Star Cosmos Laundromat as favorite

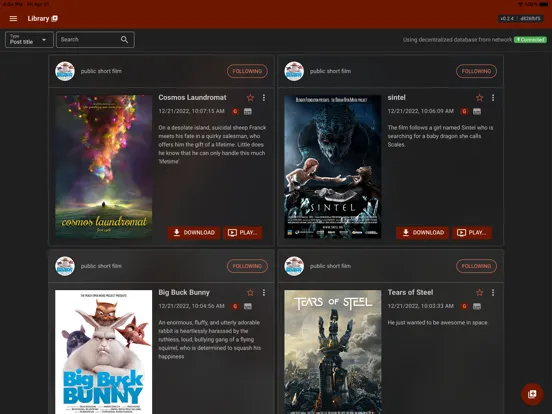click(x=250, y=98)
